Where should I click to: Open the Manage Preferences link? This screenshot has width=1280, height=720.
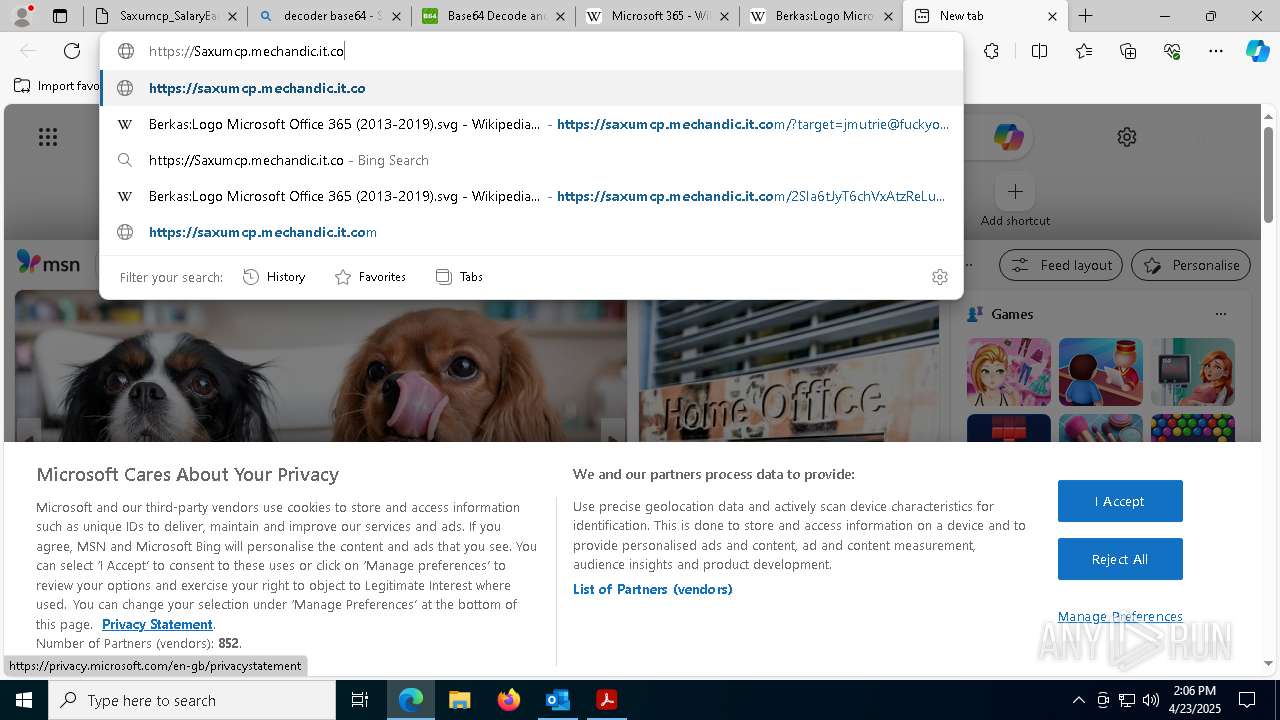tap(1120, 616)
